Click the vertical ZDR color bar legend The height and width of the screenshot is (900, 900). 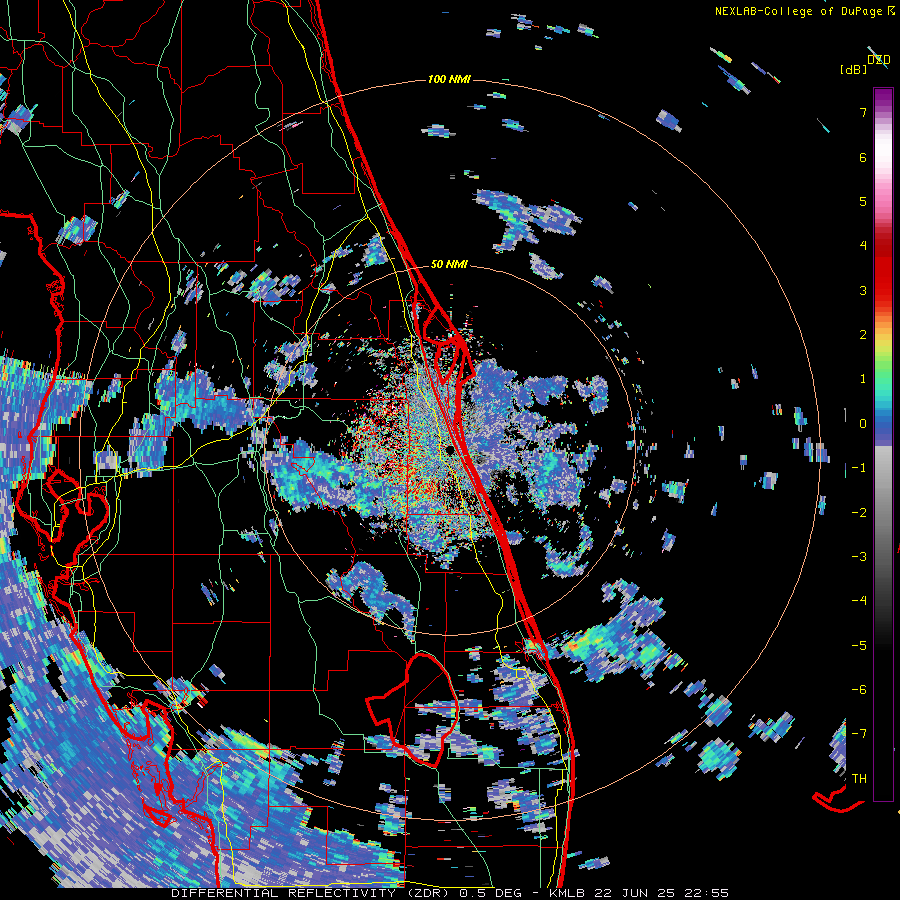click(883, 444)
